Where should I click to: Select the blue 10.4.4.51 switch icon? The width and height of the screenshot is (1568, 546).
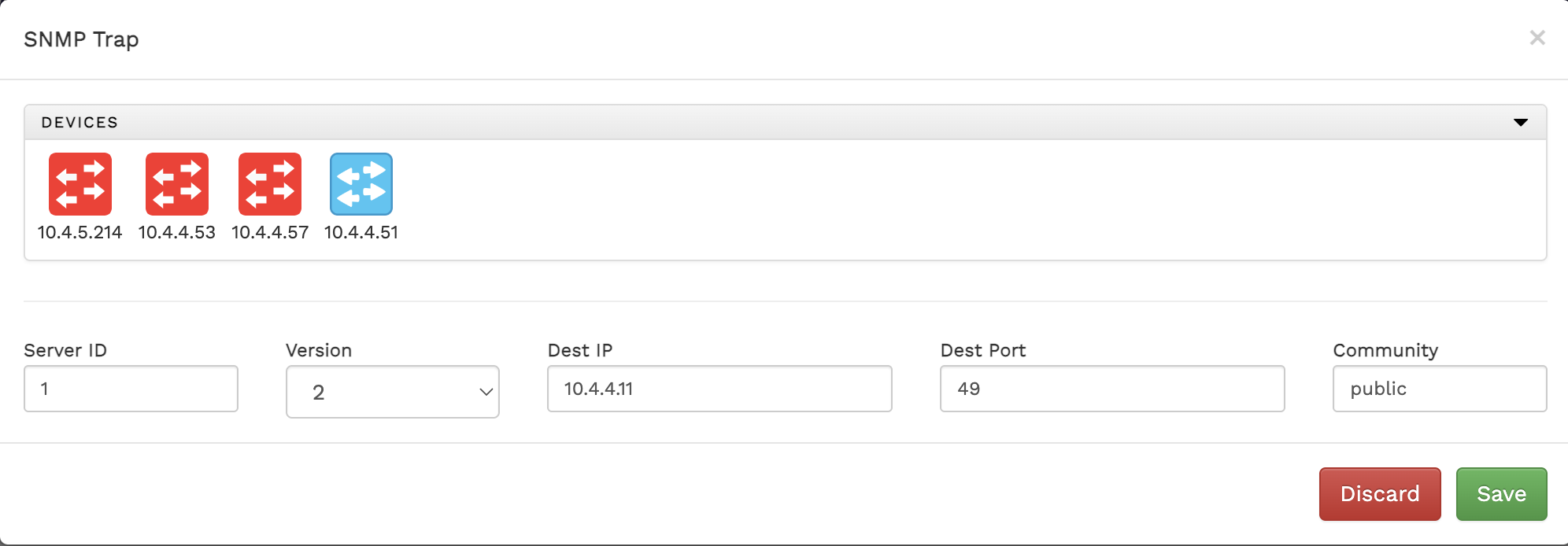coord(361,184)
